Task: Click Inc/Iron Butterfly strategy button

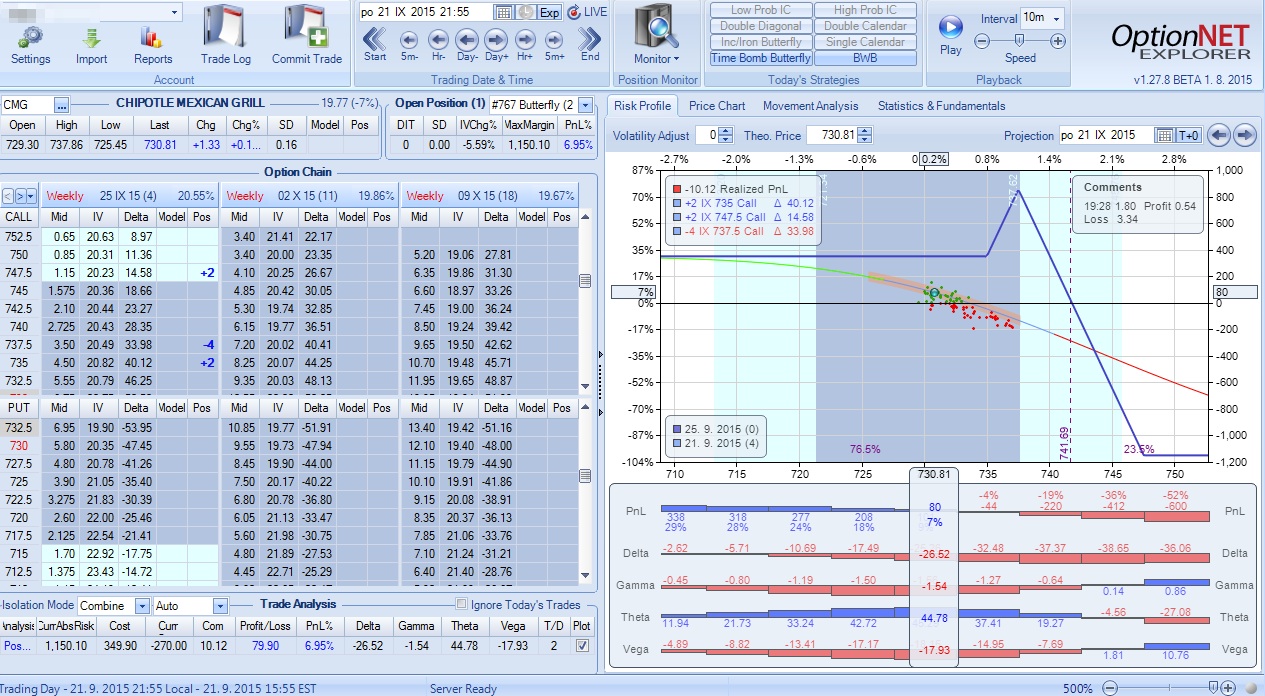Action: [761, 42]
